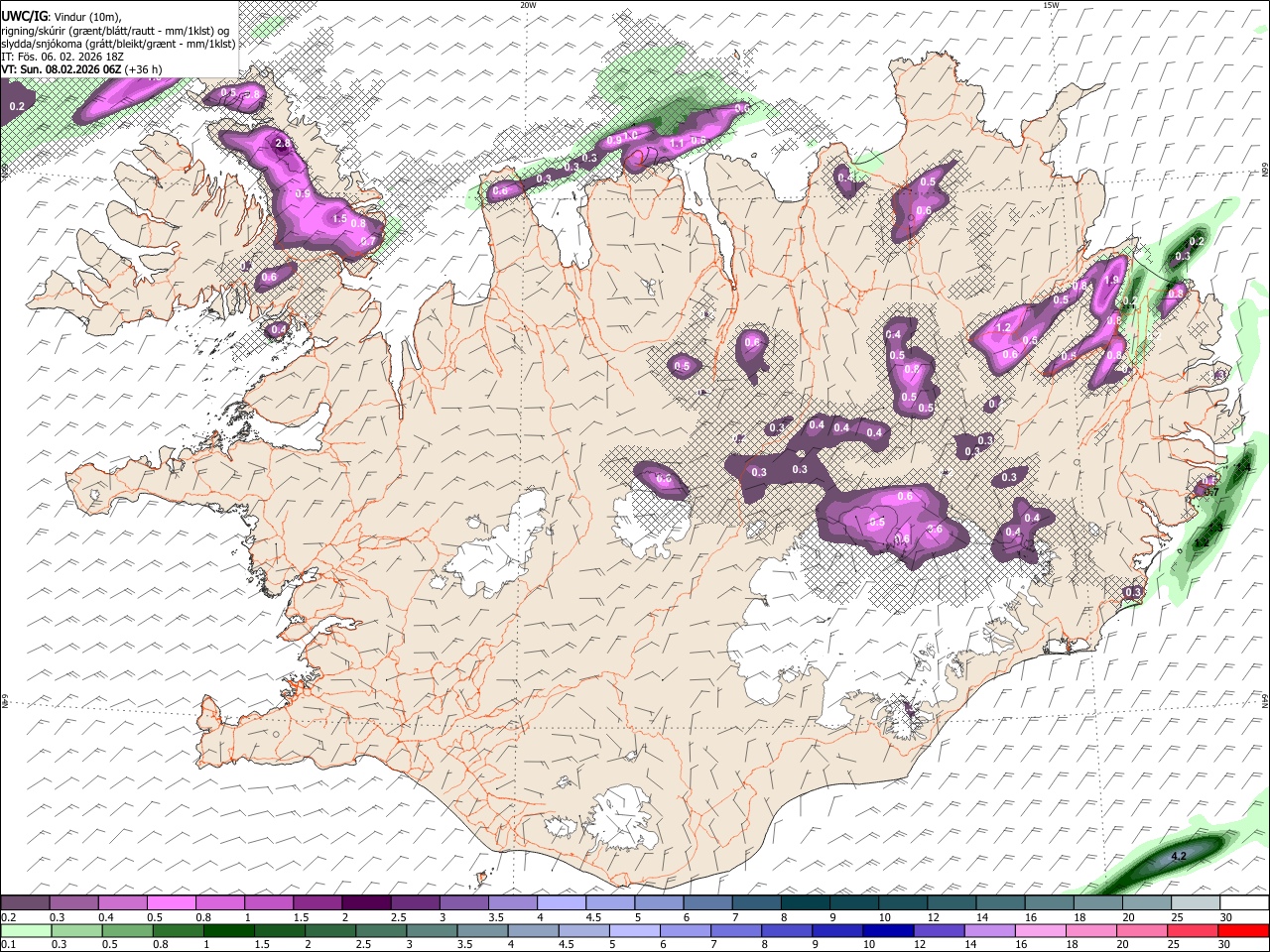Viewport: 1270px width, 952px height.
Task: Click the '15W' longitude label
Action: coord(1051,5)
